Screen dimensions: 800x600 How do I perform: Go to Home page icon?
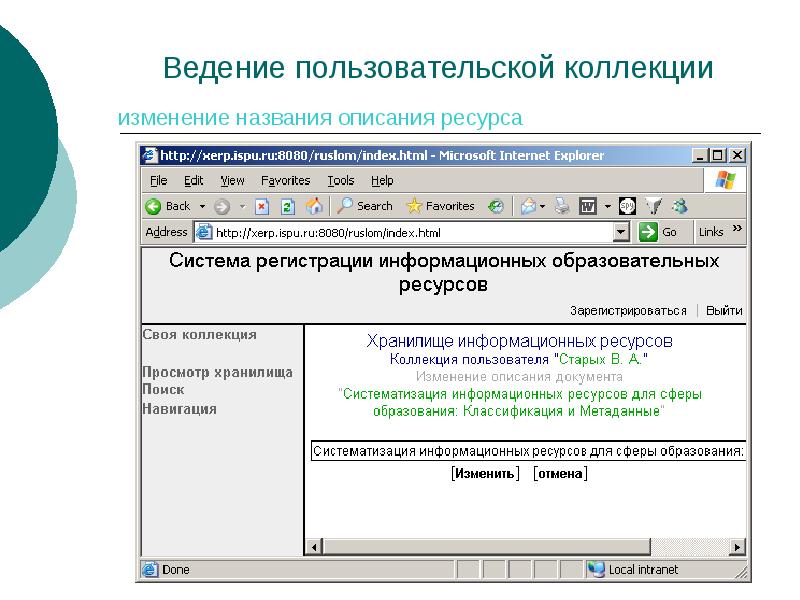tap(314, 206)
